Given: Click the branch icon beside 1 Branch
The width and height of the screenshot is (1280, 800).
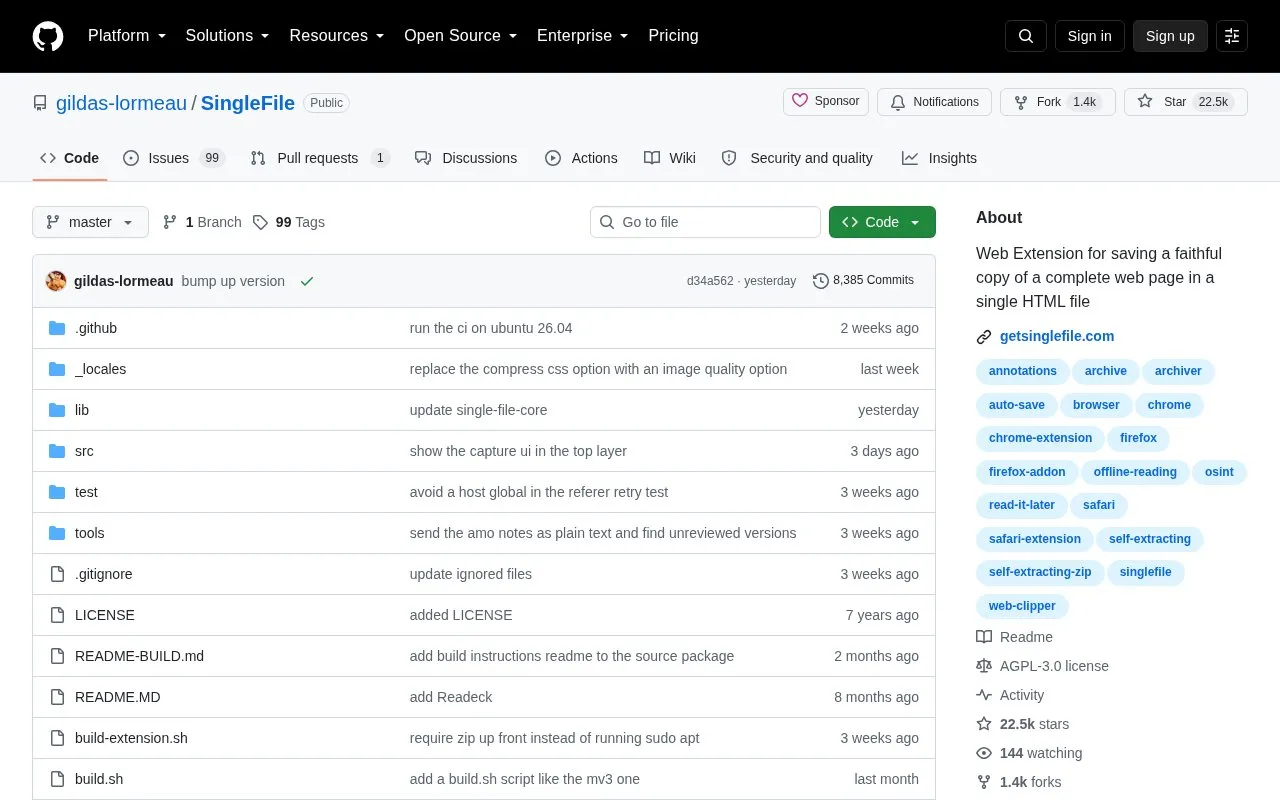Looking at the screenshot, I should pos(170,222).
